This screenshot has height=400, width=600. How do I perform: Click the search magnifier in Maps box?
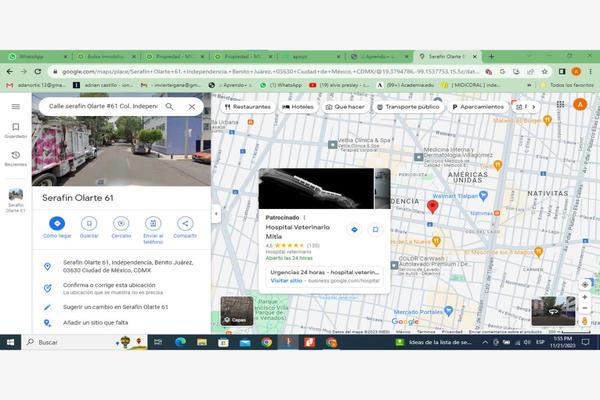point(169,106)
